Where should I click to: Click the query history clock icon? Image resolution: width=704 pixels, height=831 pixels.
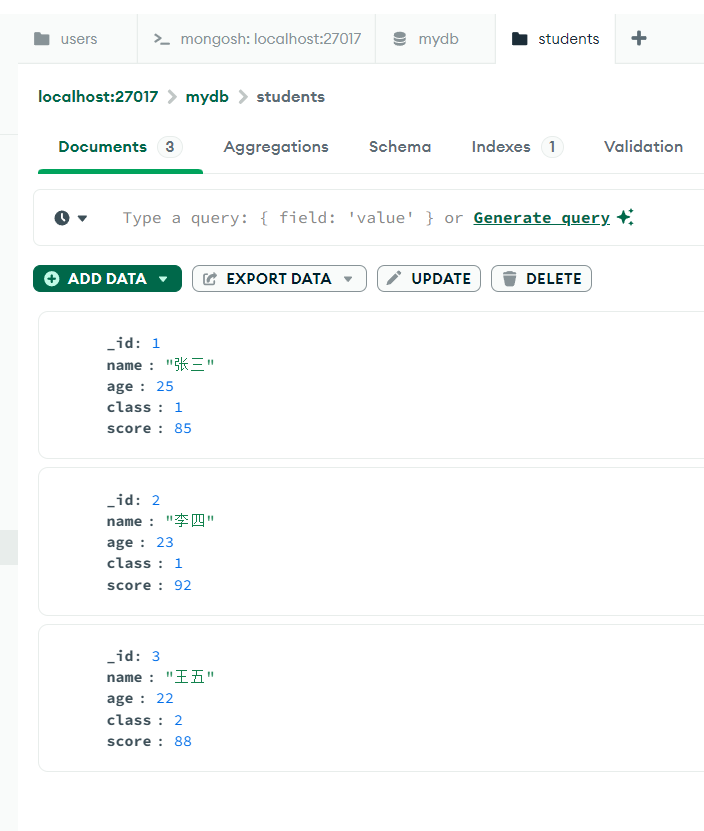[x=62, y=218]
